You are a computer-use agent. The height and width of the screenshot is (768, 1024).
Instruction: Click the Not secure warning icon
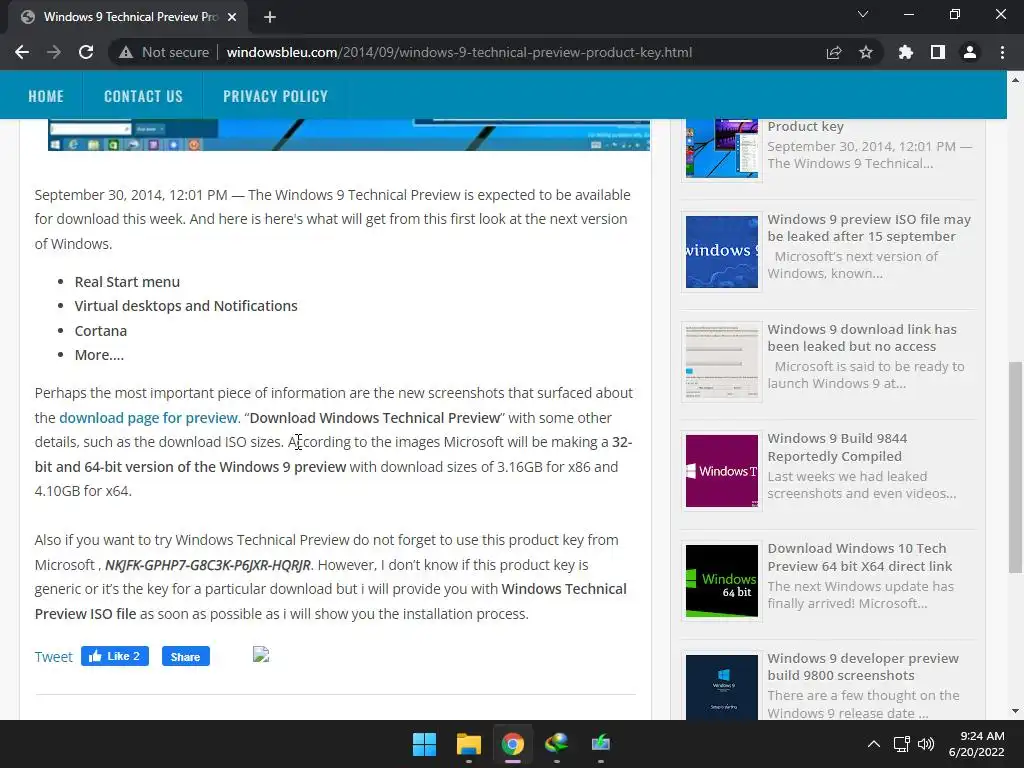pyautogui.click(x=126, y=52)
